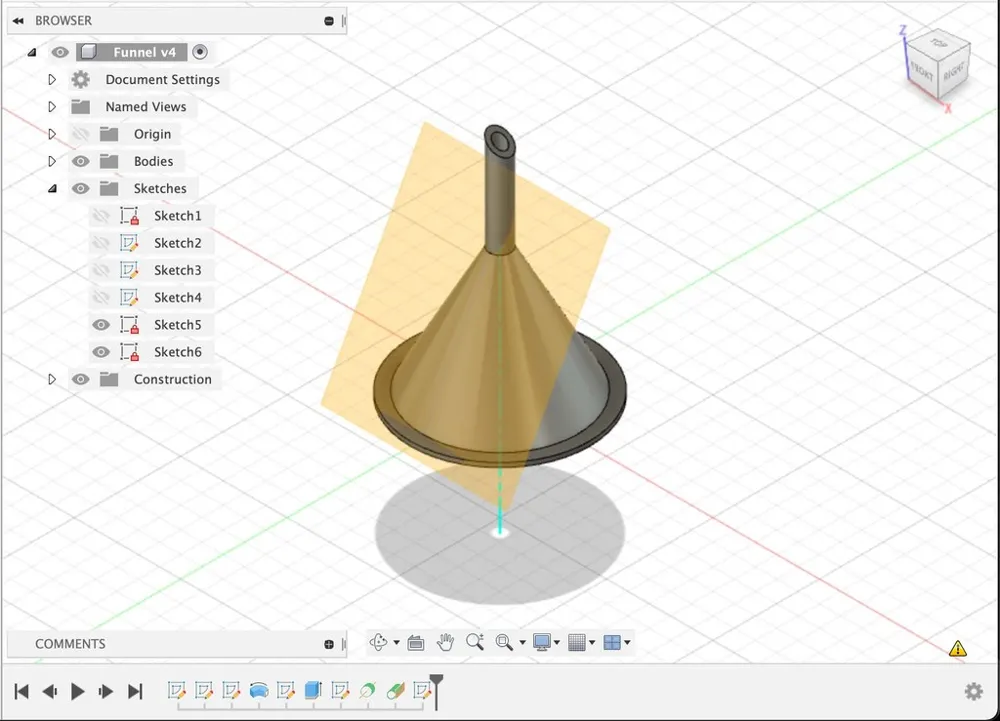Select the Sketch2 tree item label

178,243
